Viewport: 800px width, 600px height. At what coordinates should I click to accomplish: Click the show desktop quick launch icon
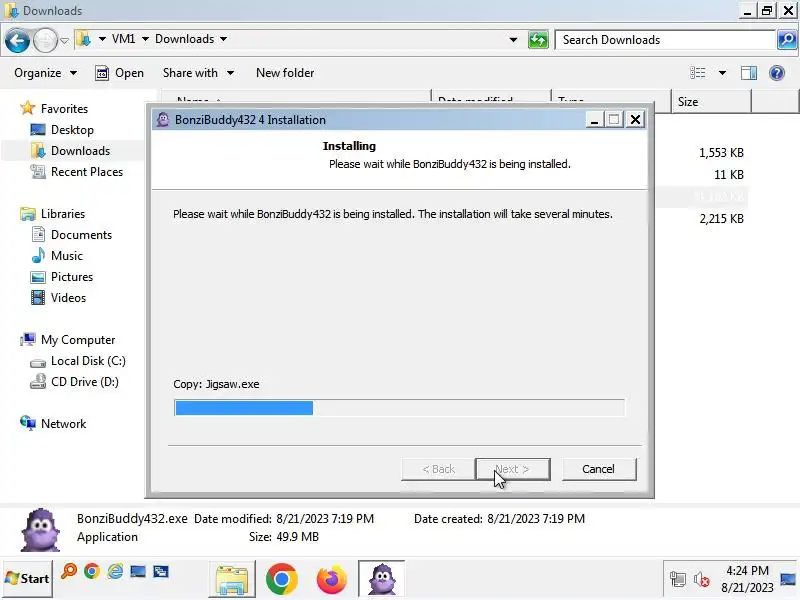138,571
